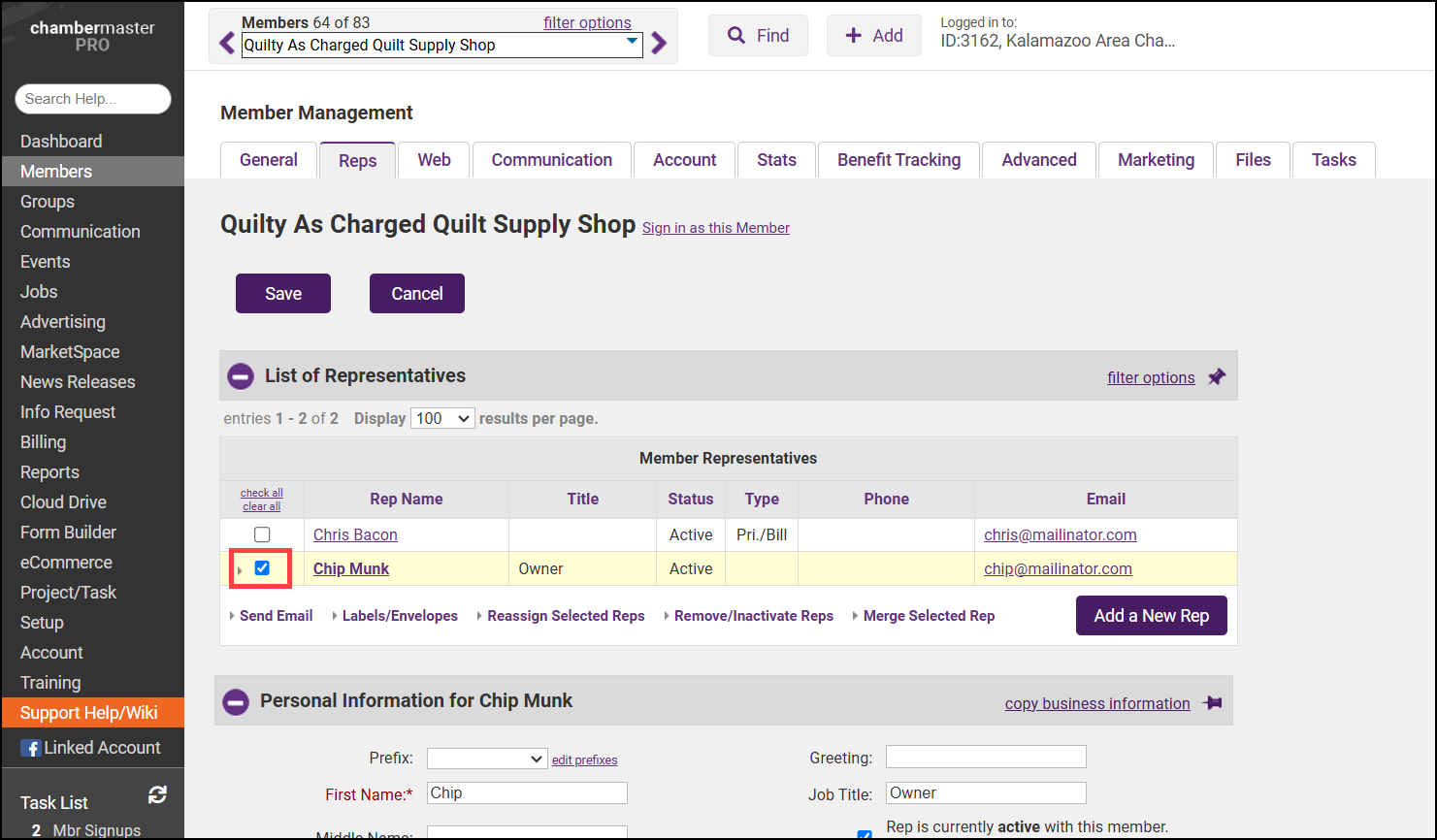Open results per page dropdown
The height and width of the screenshot is (840, 1437).
point(442,419)
